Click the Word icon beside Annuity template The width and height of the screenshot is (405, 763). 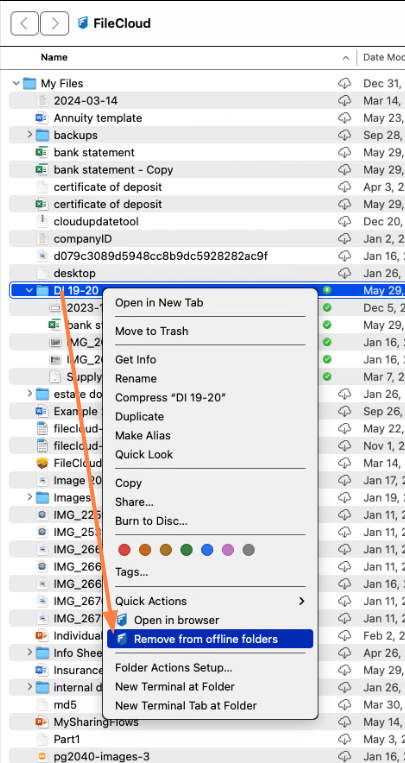point(42,118)
